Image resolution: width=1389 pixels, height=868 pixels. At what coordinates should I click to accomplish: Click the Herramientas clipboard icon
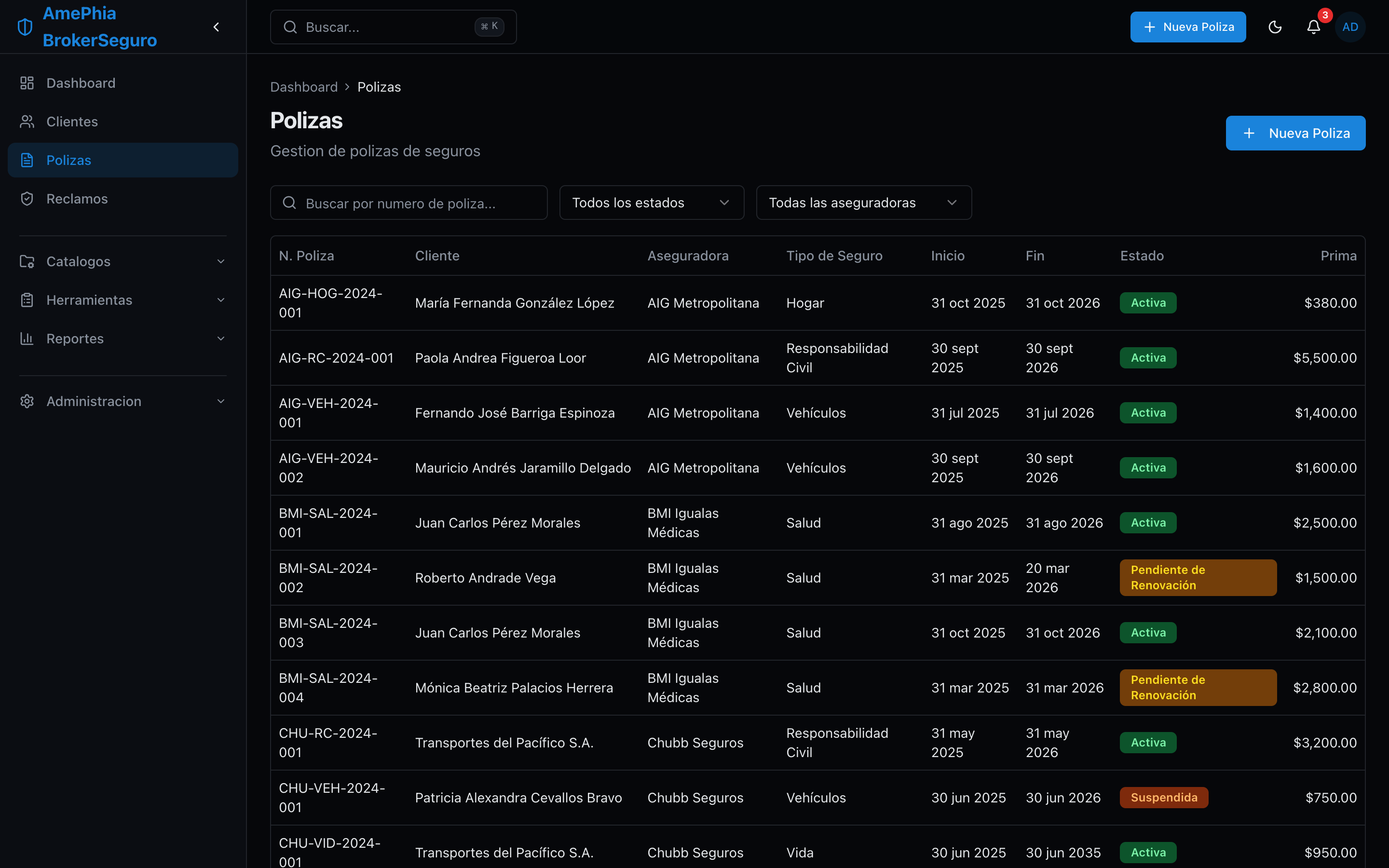tap(27, 299)
